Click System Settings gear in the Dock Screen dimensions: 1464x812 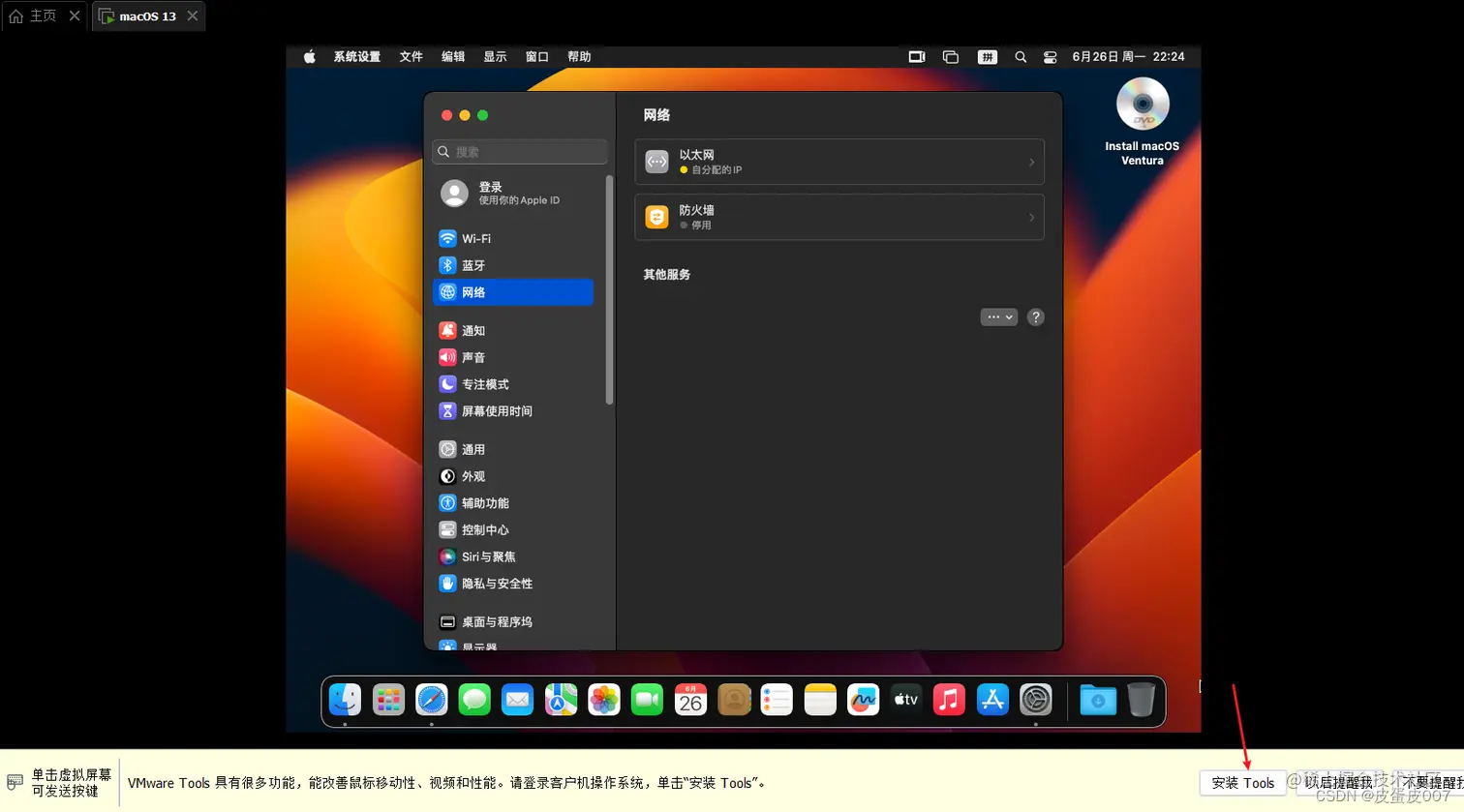(1036, 700)
